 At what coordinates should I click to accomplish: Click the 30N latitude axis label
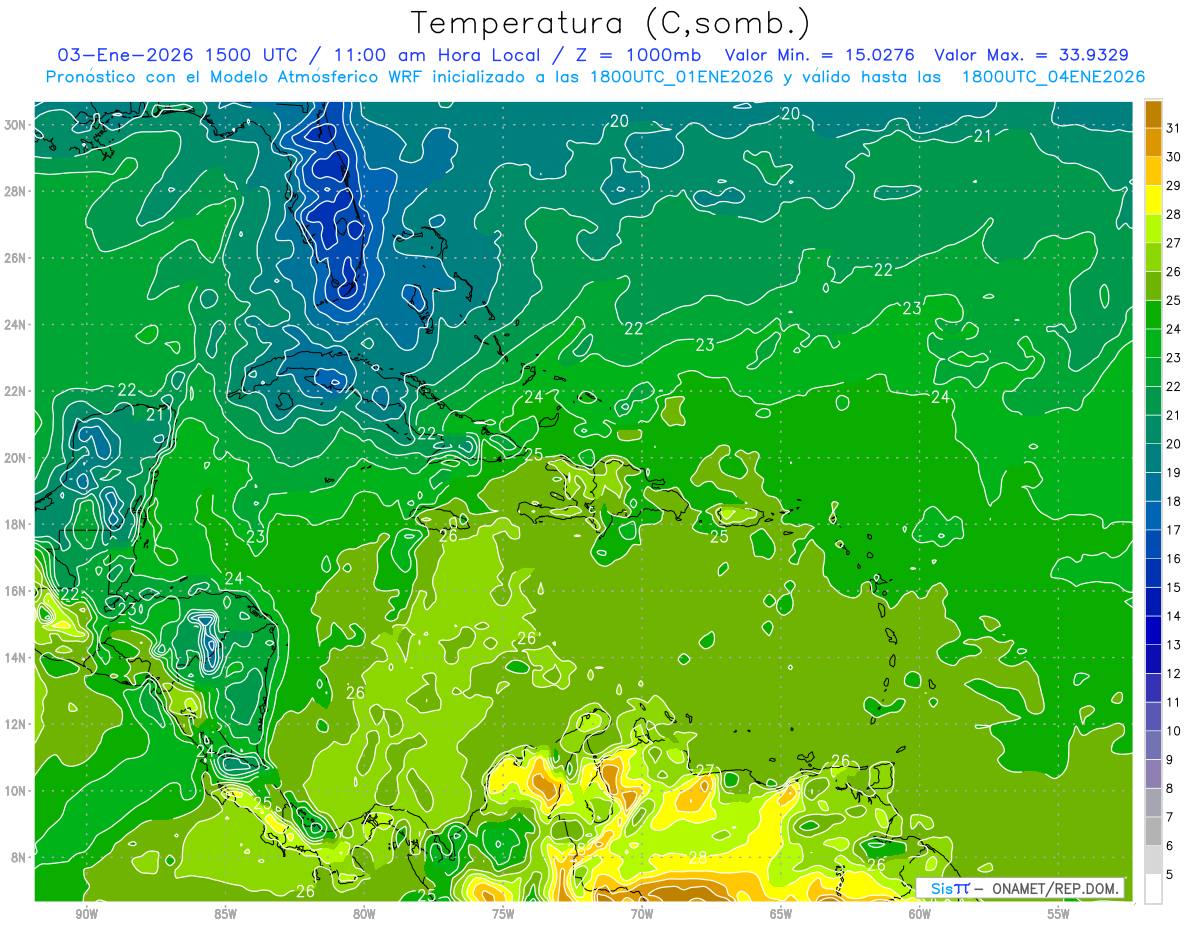[x=17, y=125]
